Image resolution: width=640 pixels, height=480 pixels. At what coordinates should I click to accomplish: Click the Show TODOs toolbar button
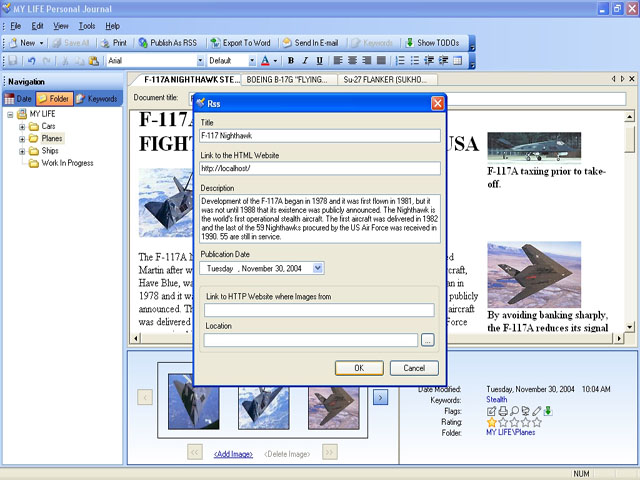[432, 43]
